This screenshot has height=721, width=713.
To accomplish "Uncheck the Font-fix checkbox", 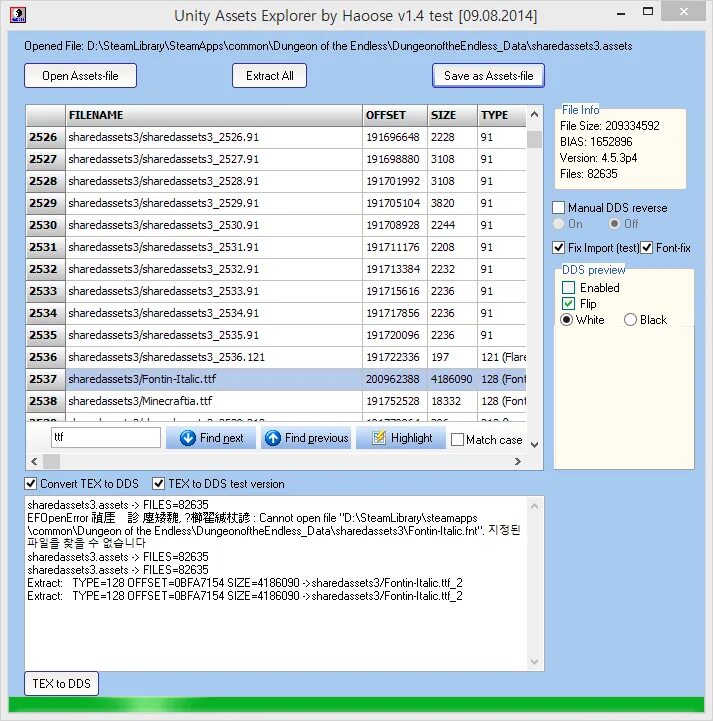I will pyautogui.click(x=647, y=248).
